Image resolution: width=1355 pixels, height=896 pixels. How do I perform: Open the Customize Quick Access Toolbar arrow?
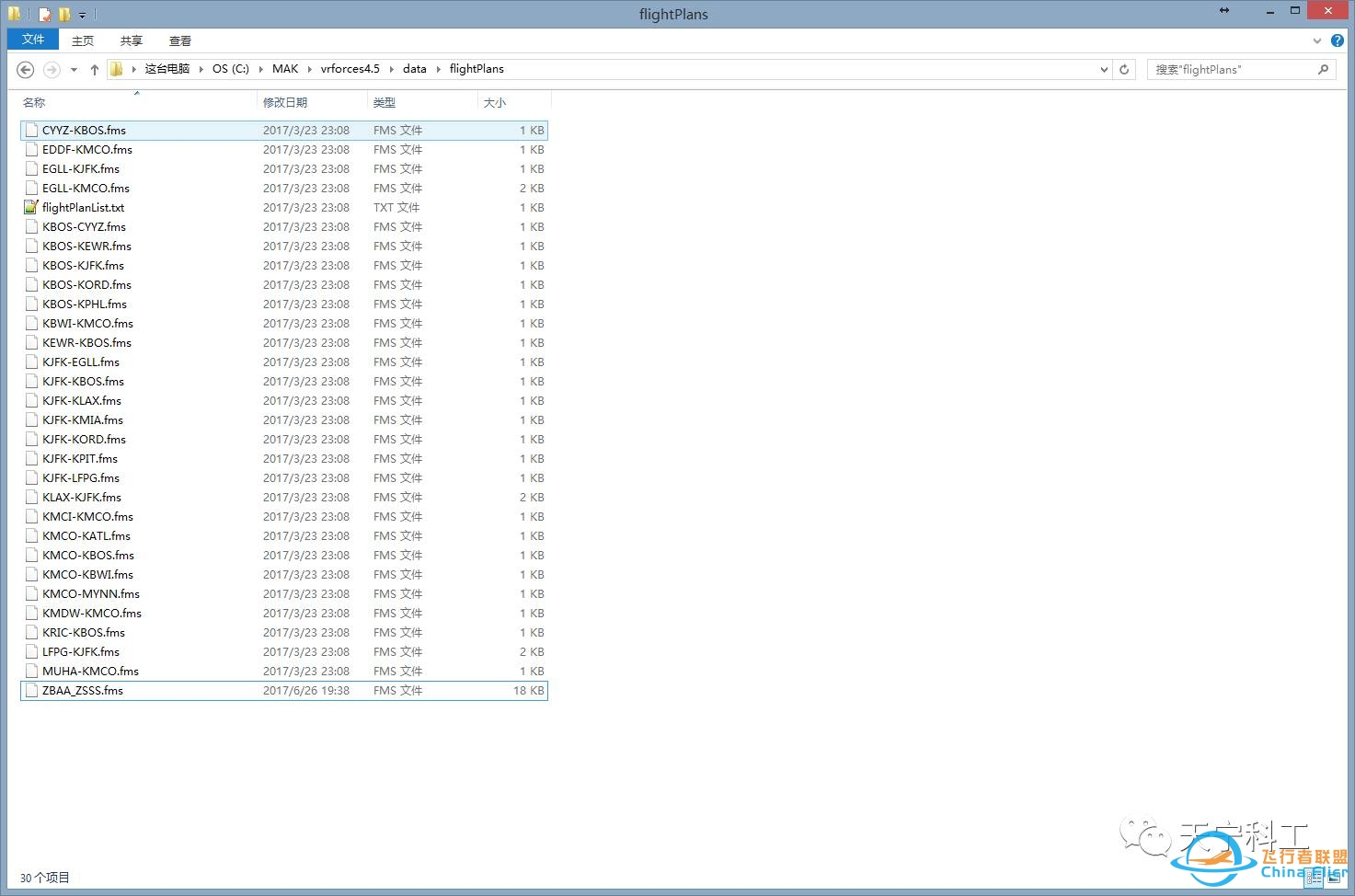coord(82,15)
